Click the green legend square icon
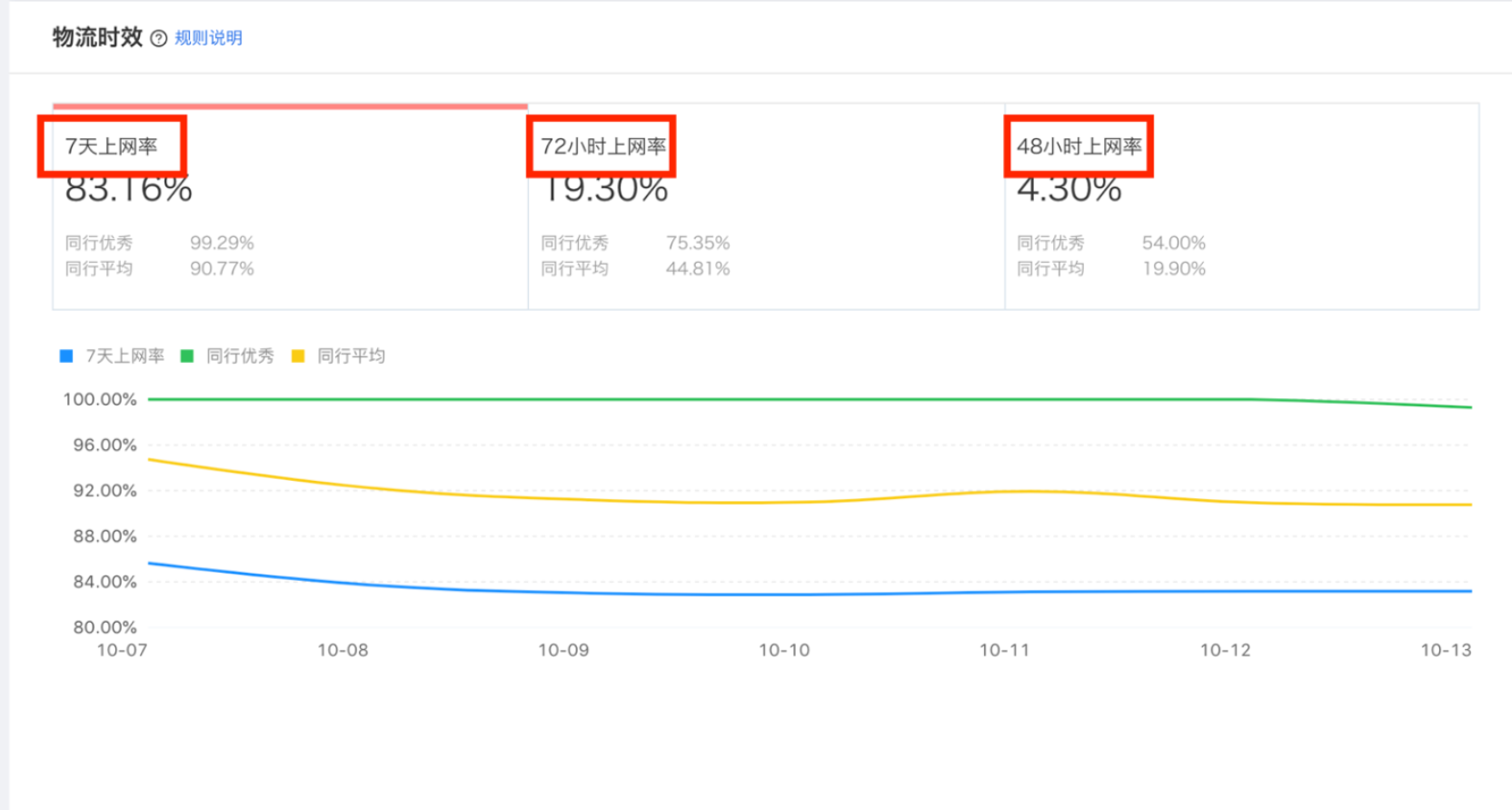This screenshot has height=810, width=1512. (x=187, y=356)
